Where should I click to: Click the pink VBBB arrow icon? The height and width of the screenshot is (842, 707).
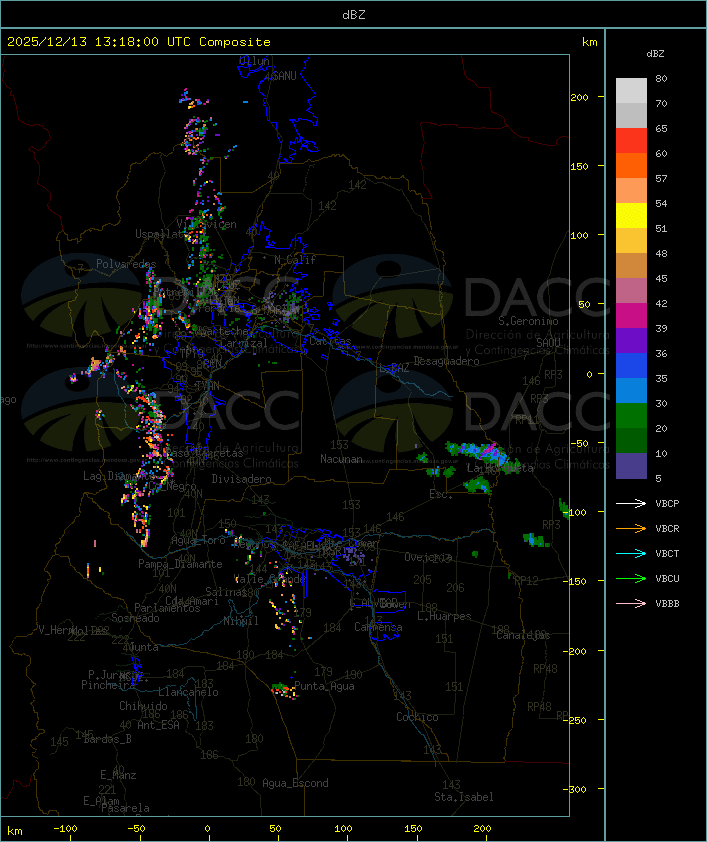[x=631, y=603]
